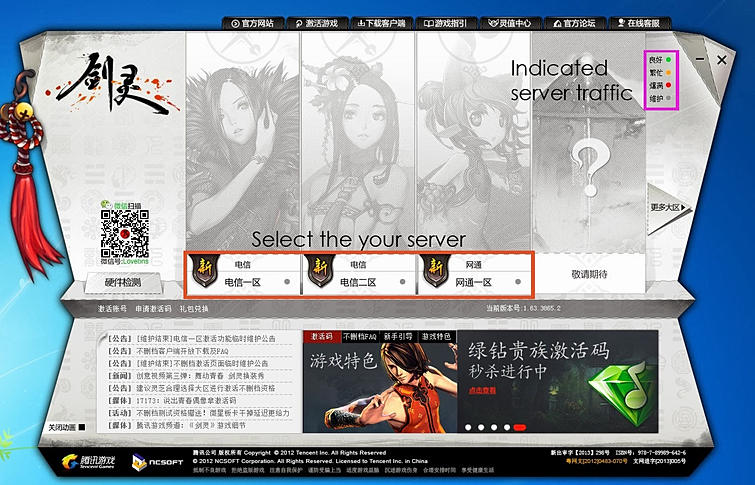Screen dimensions: 755x485
Task: Select the fourth banner carousel dot
Action: [x=507, y=427]
